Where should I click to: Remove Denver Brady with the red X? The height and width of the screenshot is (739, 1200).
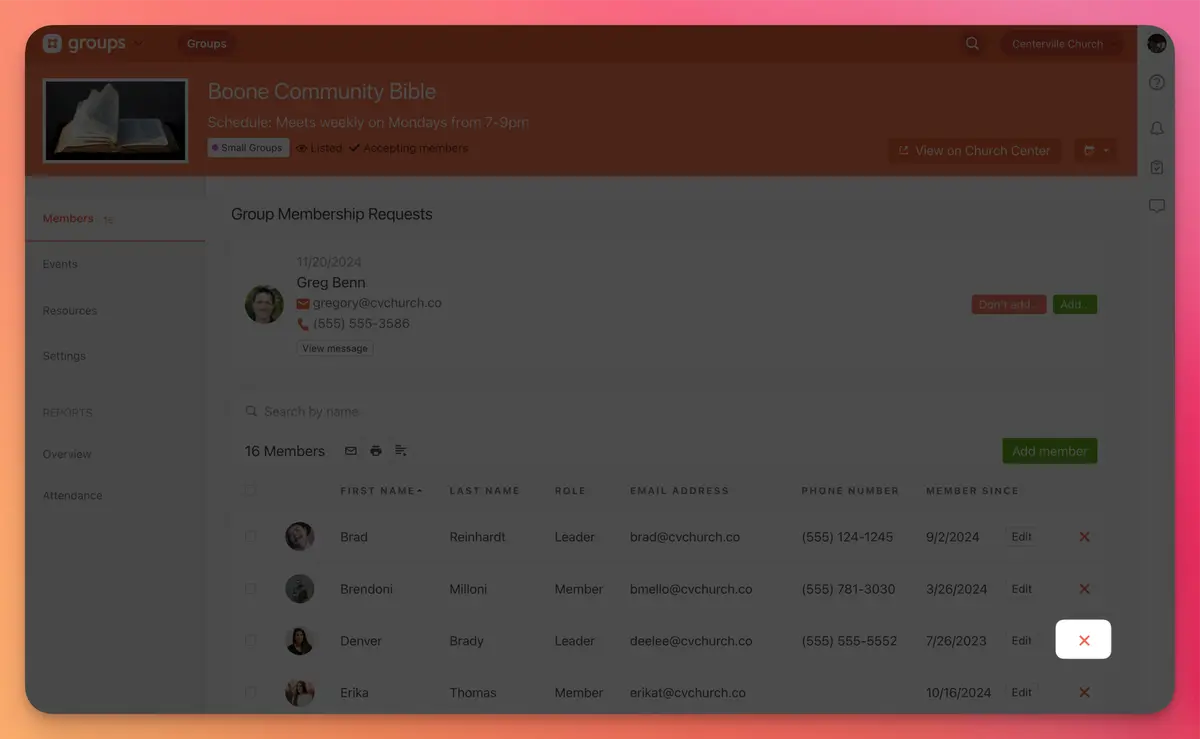click(x=1084, y=640)
